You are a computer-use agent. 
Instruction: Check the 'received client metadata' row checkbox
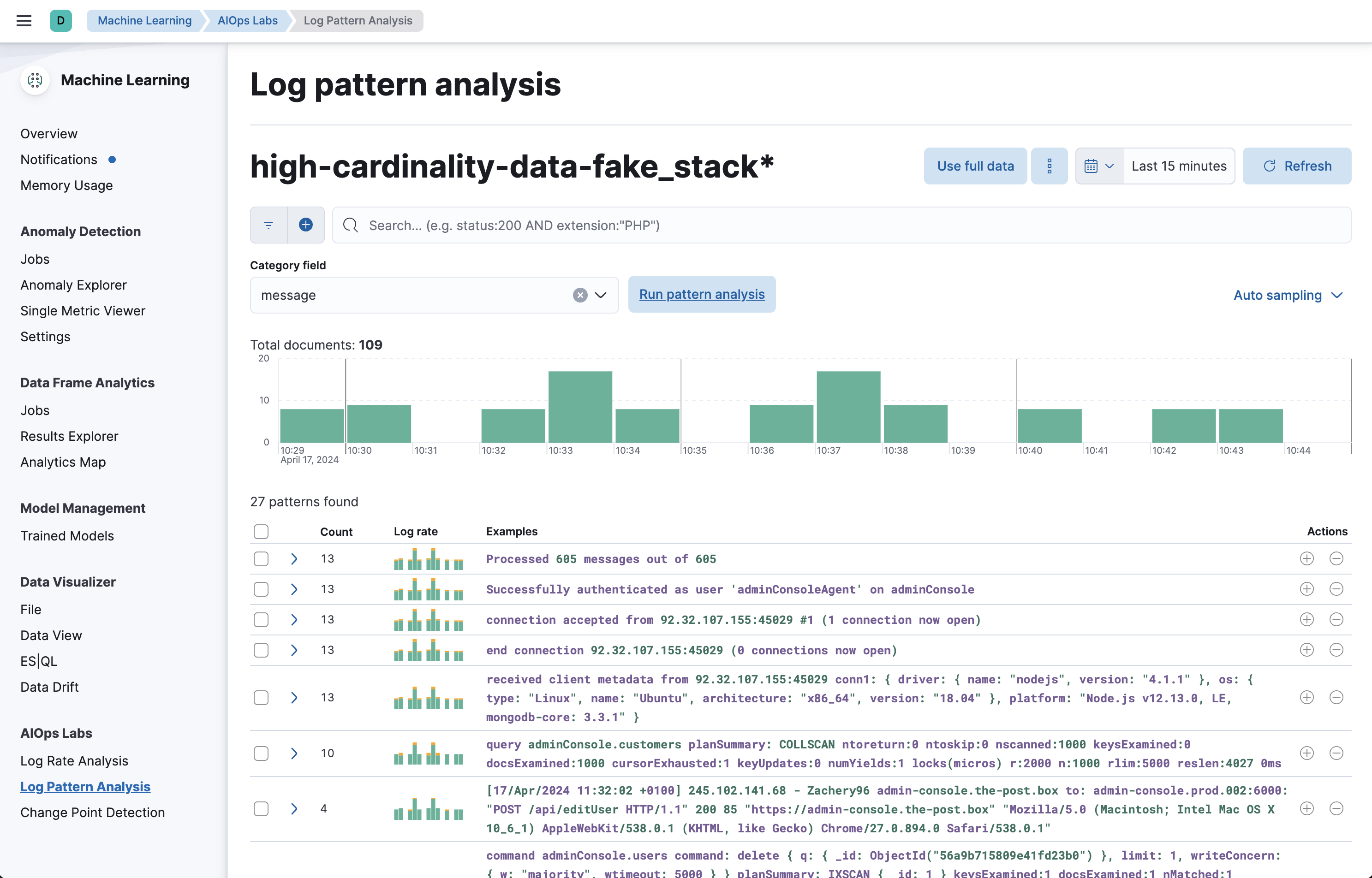click(261, 697)
